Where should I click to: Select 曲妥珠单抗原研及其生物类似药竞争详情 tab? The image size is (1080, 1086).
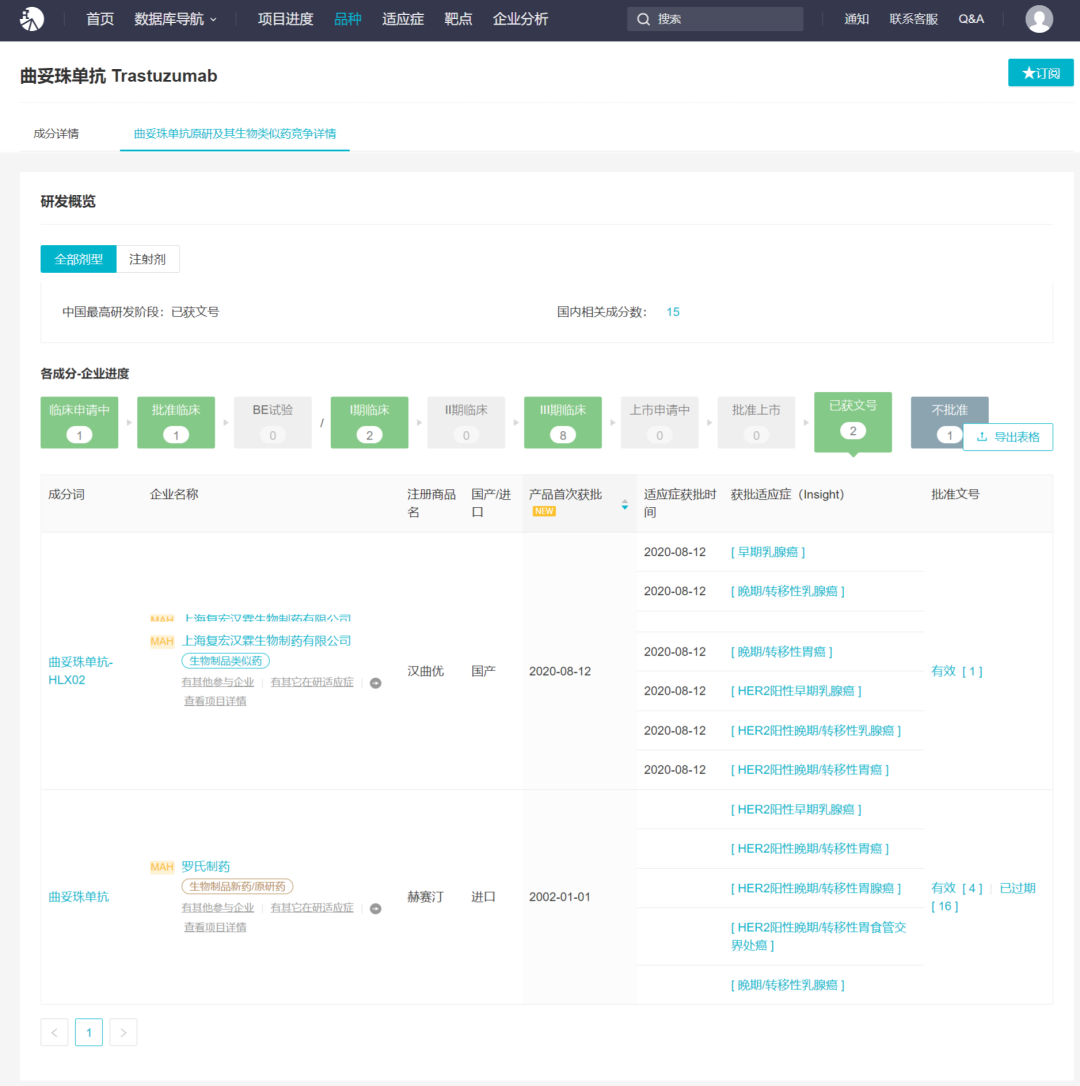click(235, 134)
